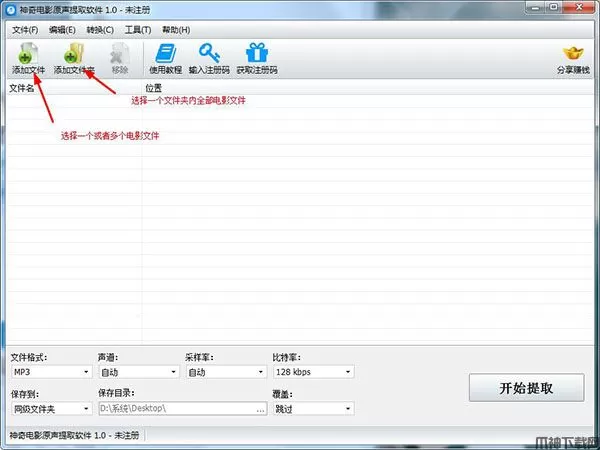Click the status bar text 神奇电影原声提取软件 1.0 - 未注册
This screenshot has height=450, width=600.
[x=74, y=435]
